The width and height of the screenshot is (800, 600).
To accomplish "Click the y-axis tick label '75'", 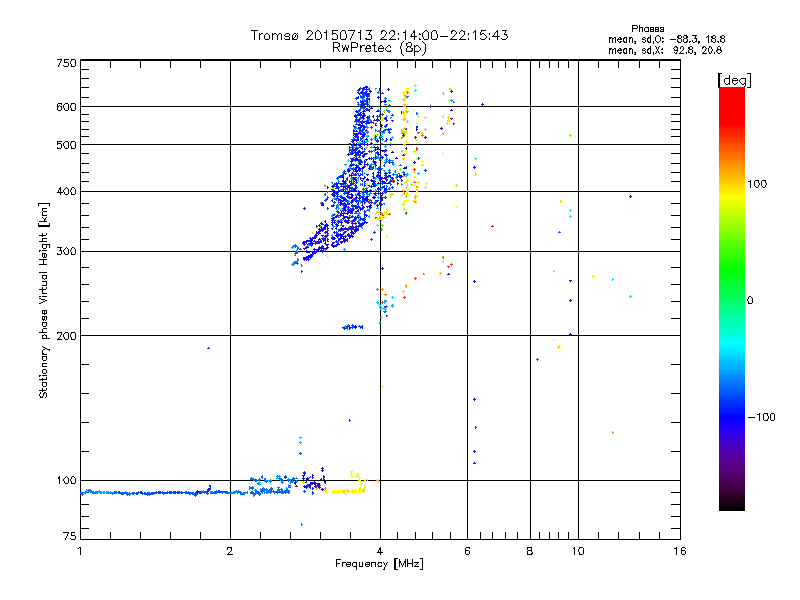I will [x=70, y=536].
